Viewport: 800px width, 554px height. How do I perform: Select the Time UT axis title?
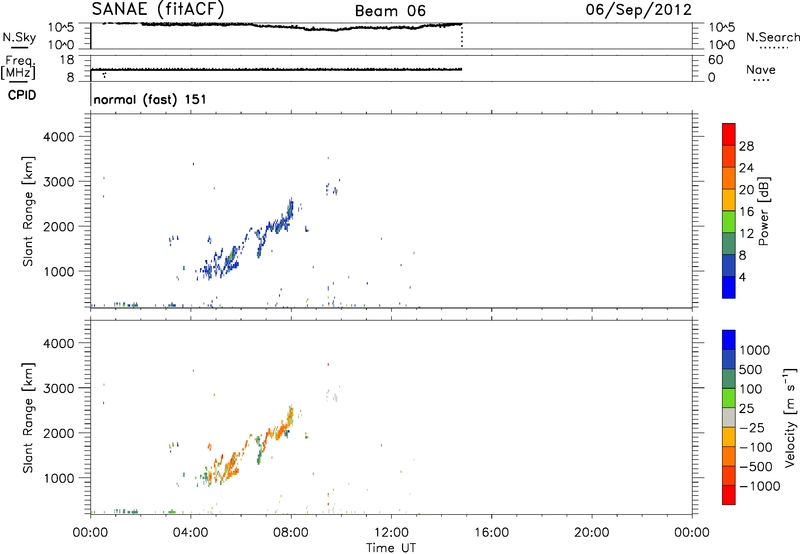pyautogui.click(x=391, y=548)
